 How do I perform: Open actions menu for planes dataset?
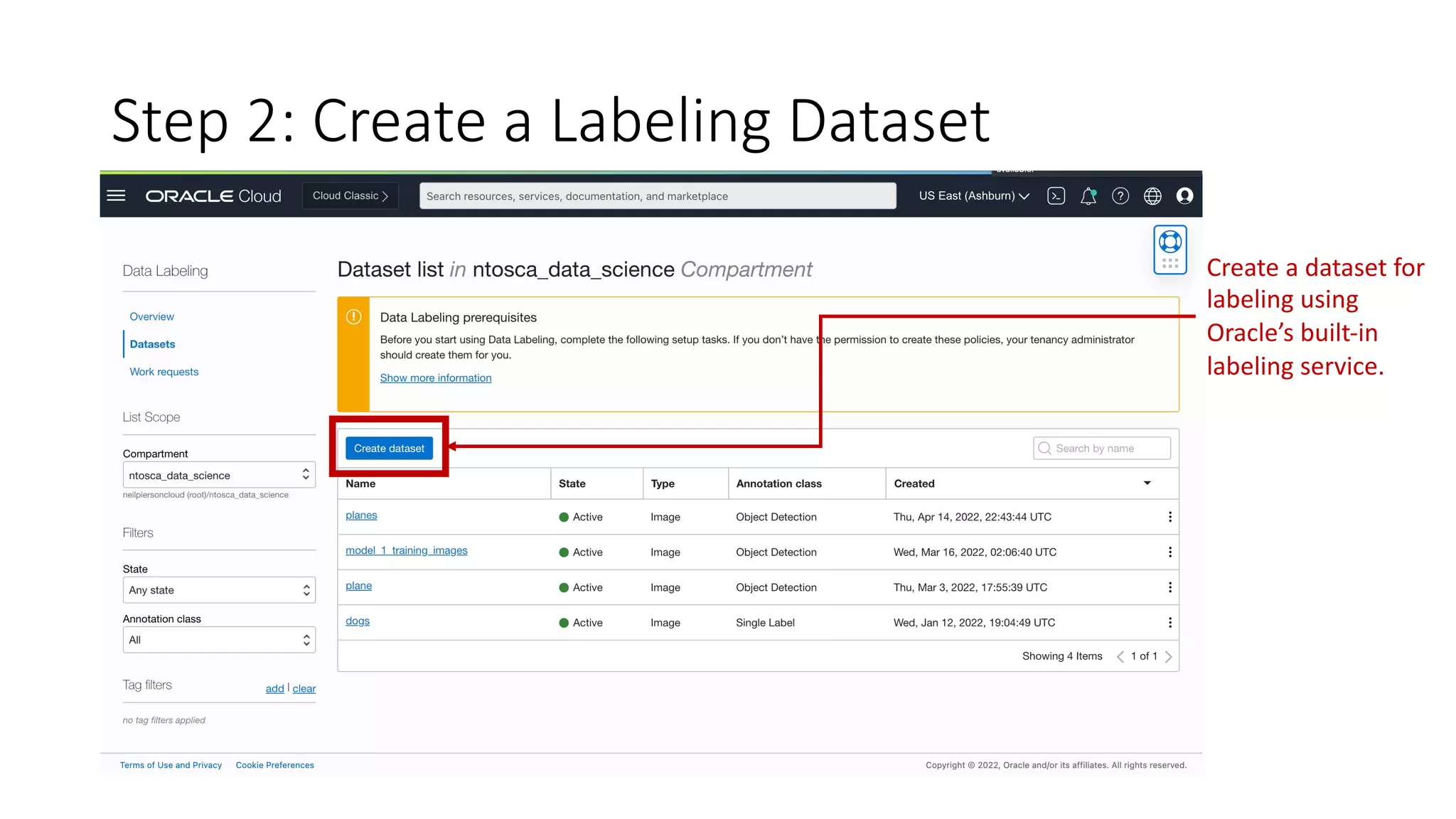coord(1169,517)
